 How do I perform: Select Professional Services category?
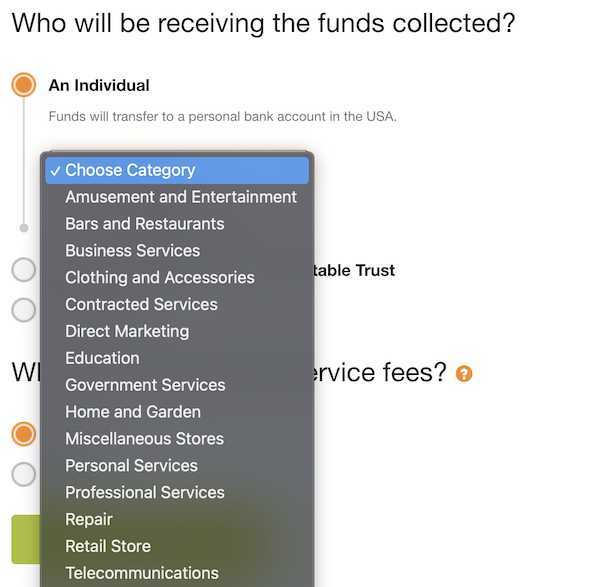click(x=177, y=492)
